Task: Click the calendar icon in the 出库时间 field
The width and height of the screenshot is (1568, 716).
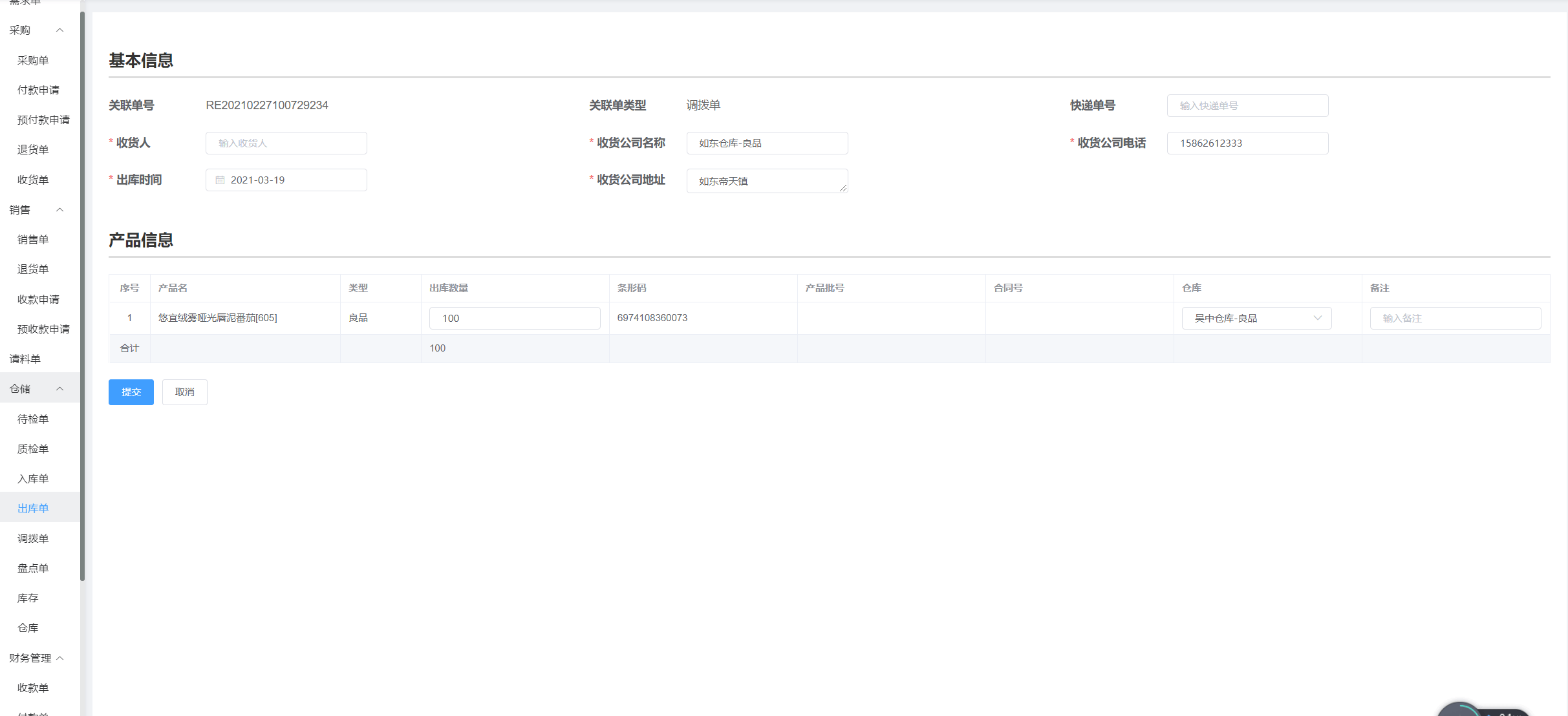Action: click(x=220, y=180)
